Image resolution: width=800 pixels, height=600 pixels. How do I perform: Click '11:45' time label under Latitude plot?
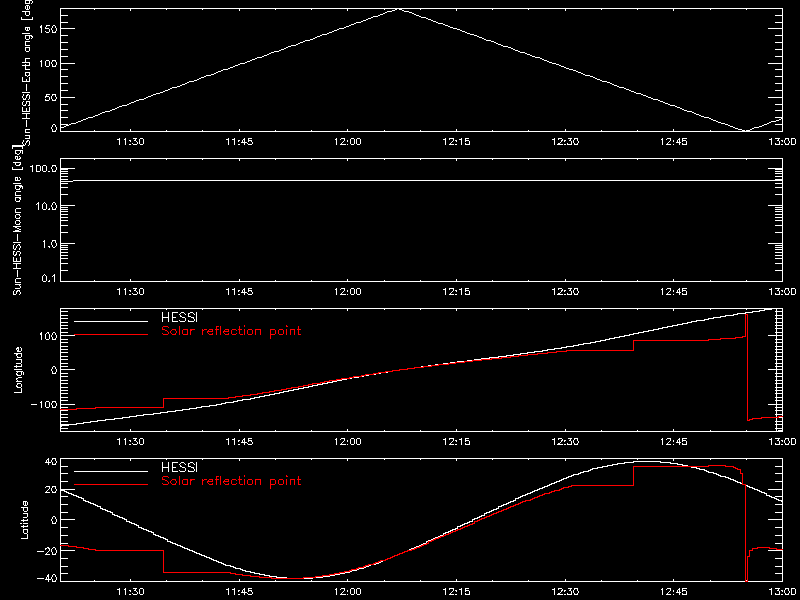click(239, 591)
